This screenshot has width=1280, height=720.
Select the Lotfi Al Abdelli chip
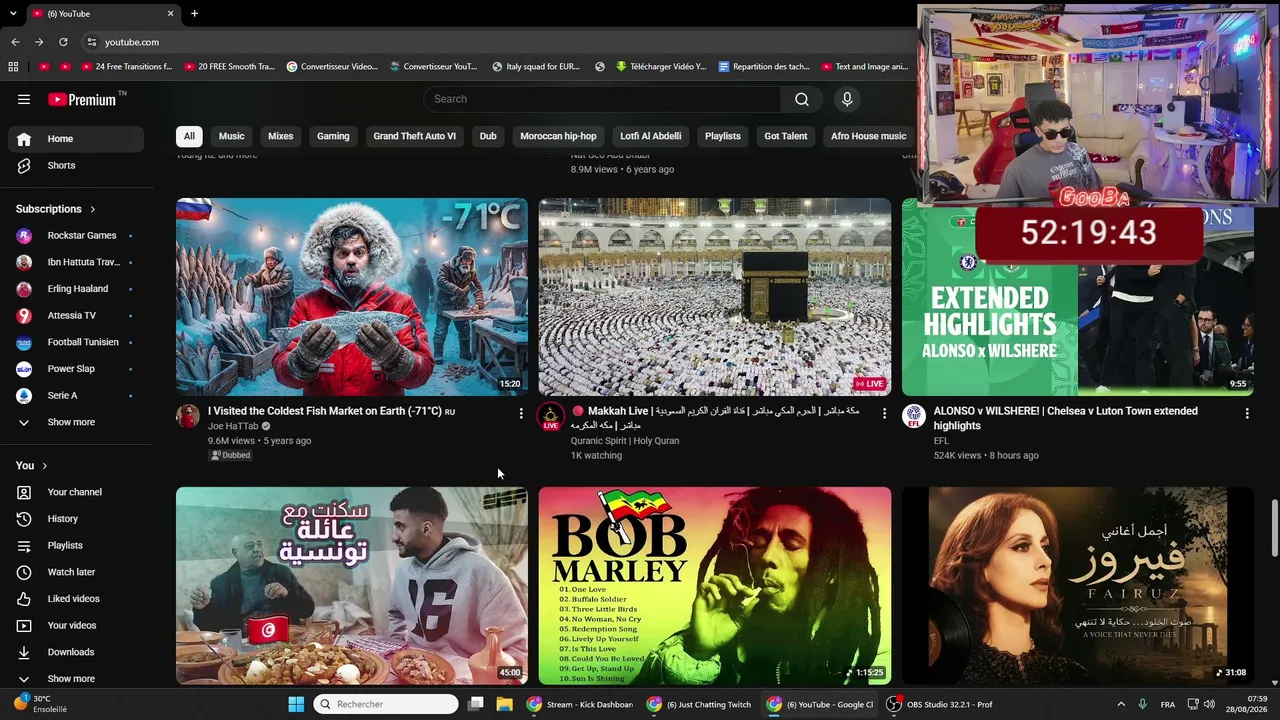[x=650, y=136]
